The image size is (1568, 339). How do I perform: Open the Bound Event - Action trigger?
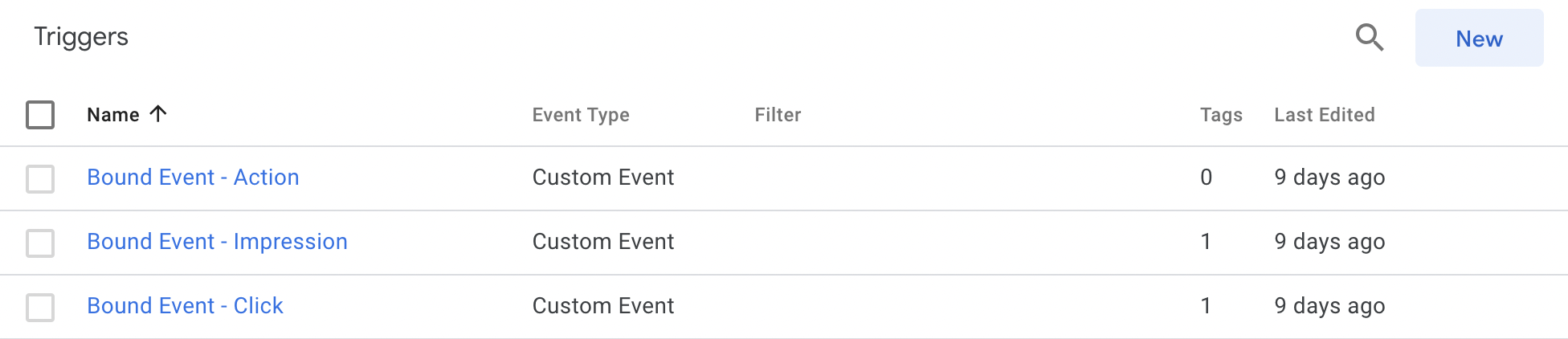point(193,177)
